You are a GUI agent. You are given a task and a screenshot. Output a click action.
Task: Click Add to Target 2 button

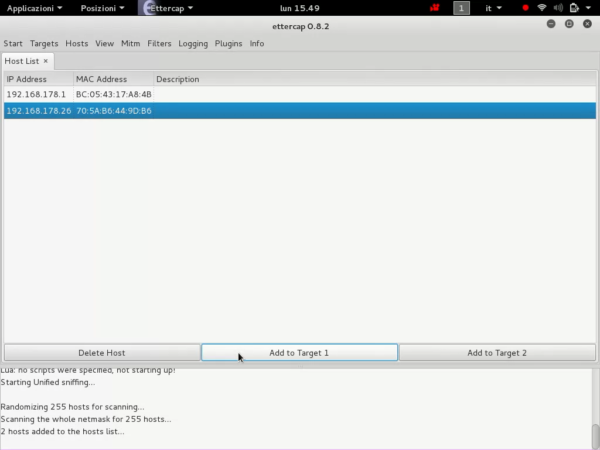point(497,352)
